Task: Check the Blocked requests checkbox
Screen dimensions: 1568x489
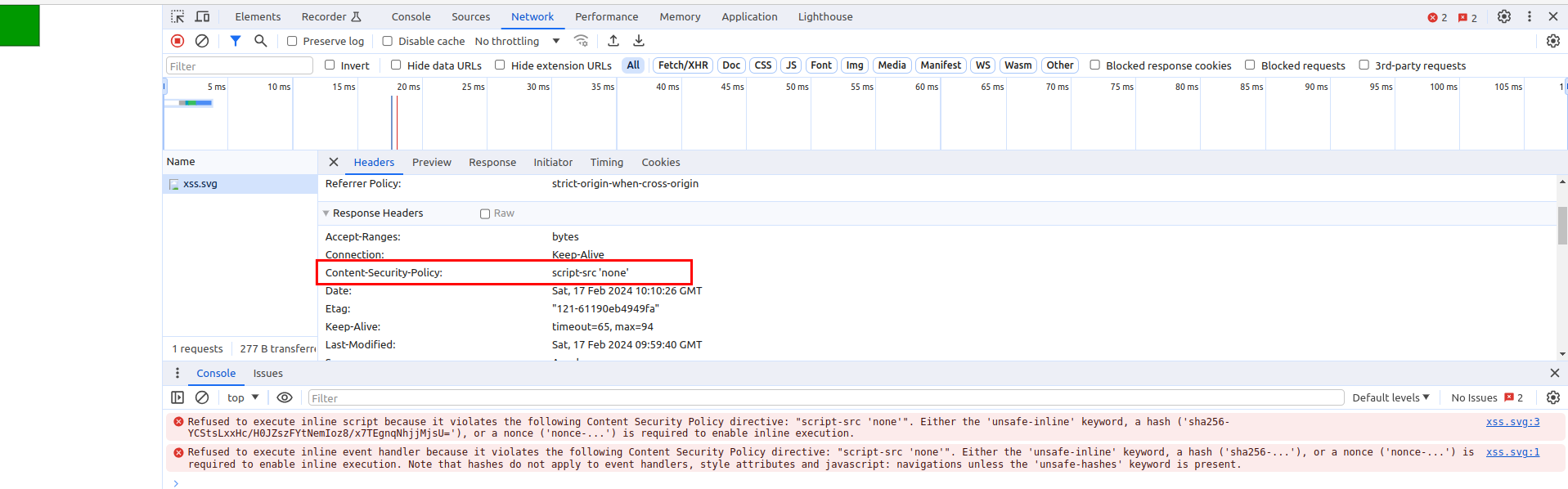Action: pyautogui.click(x=1250, y=65)
